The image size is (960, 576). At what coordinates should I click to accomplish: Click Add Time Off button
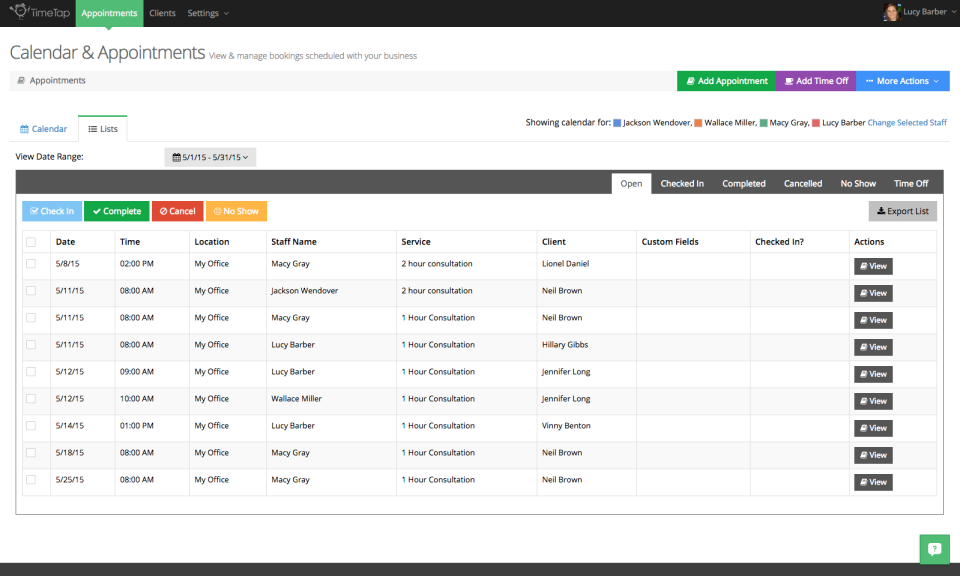point(816,81)
